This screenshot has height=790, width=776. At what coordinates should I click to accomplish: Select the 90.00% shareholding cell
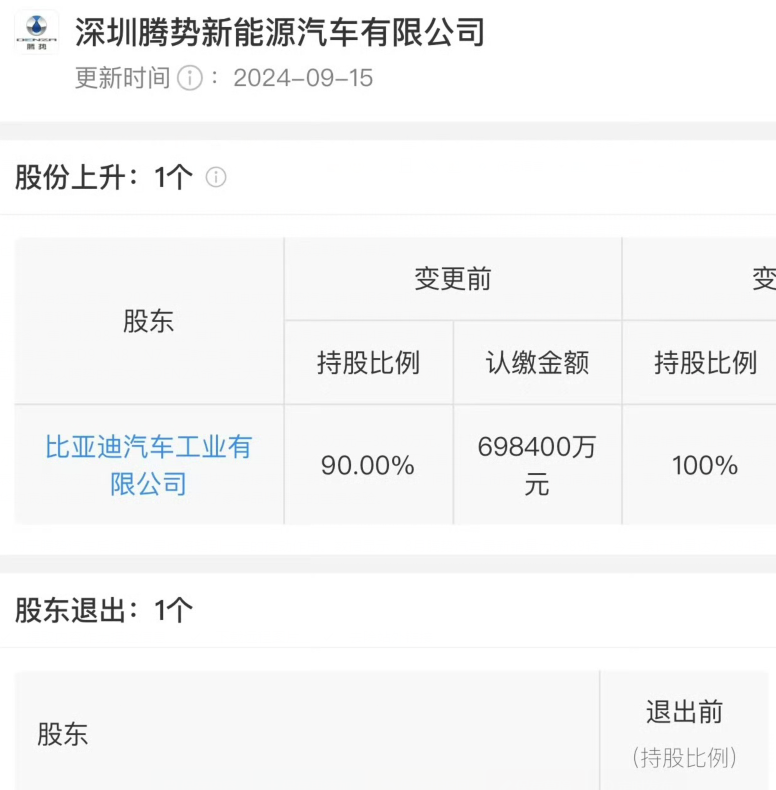tap(368, 465)
